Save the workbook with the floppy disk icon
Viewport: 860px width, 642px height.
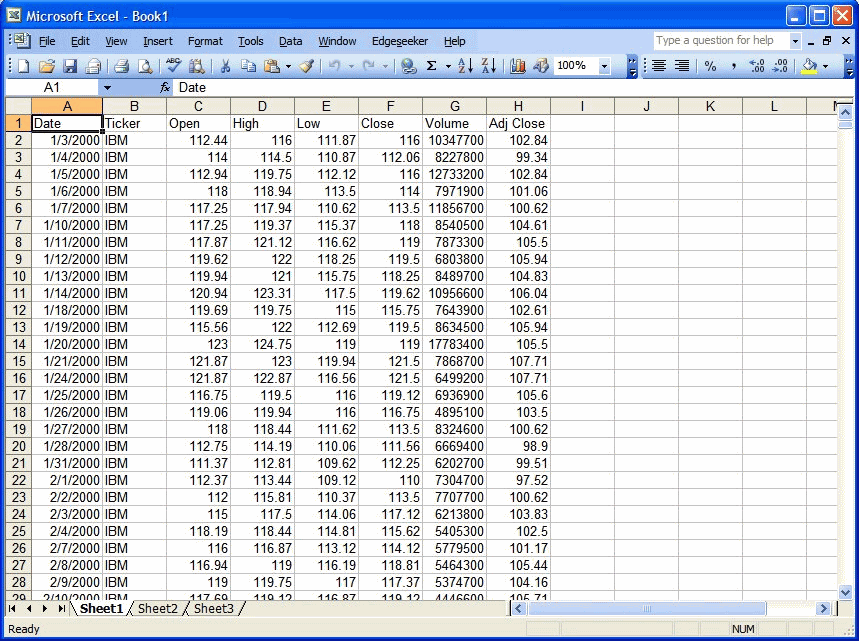pos(70,66)
